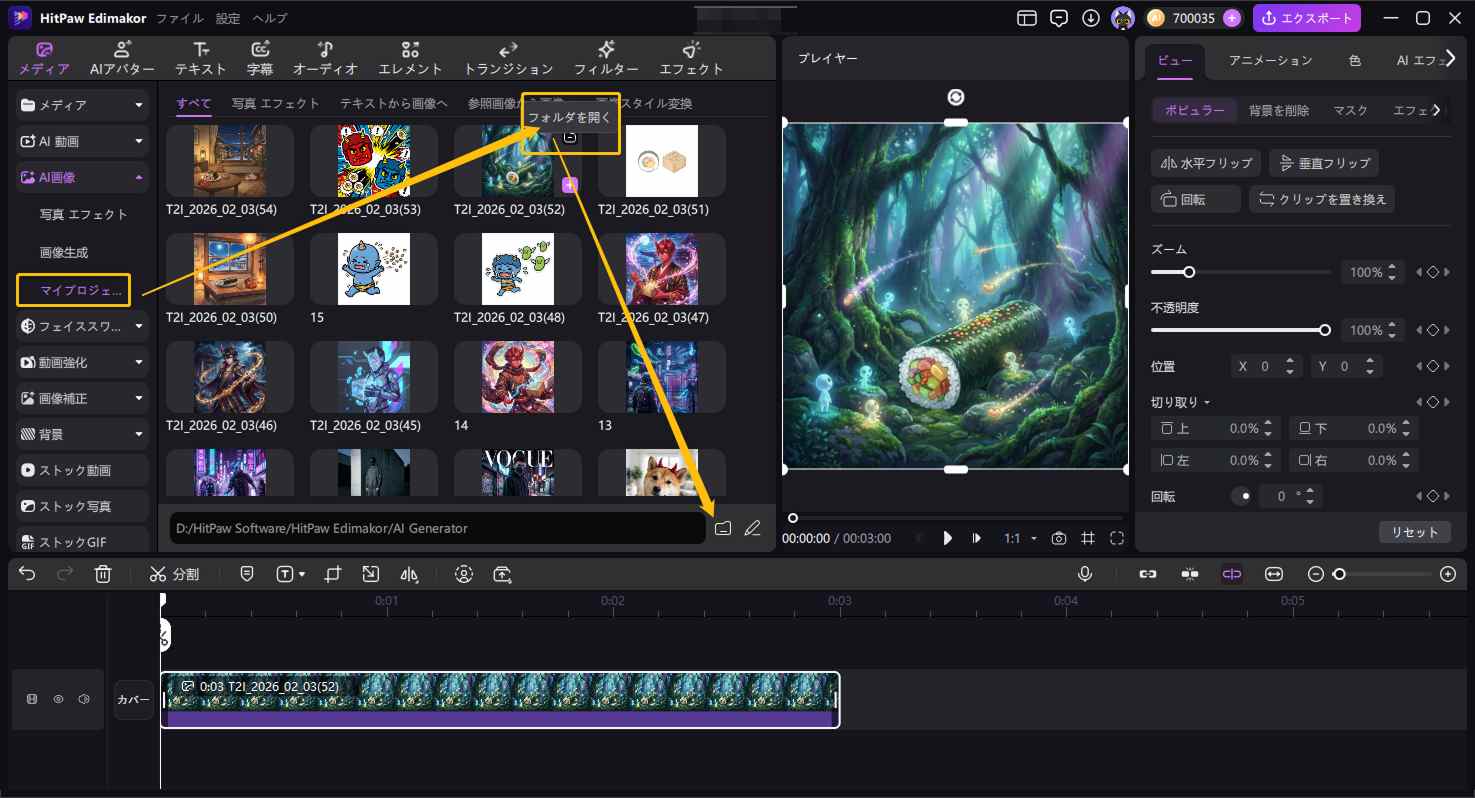
Task: Click the 不透明度 opacity slider
Action: click(x=1238, y=330)
